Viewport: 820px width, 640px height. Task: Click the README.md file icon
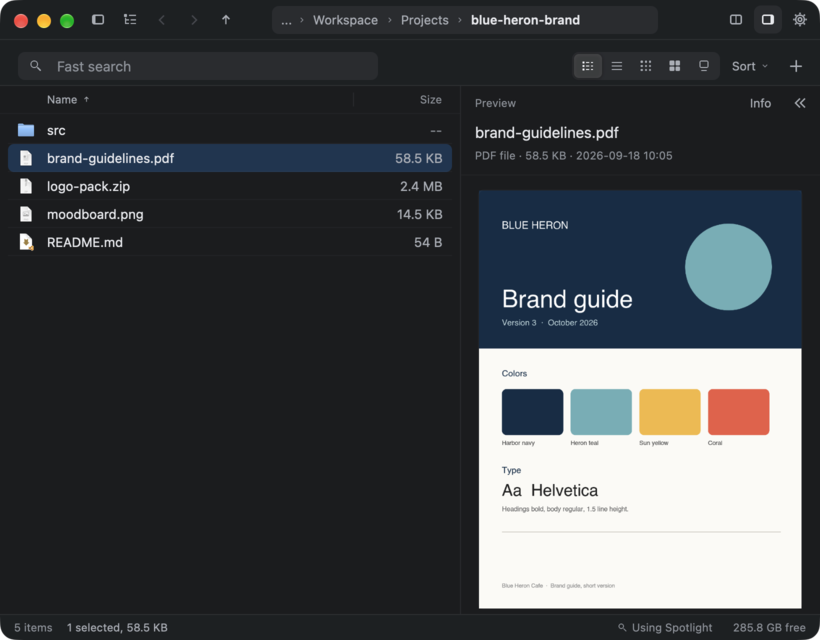pyautogui.click(x=26, y=243)
